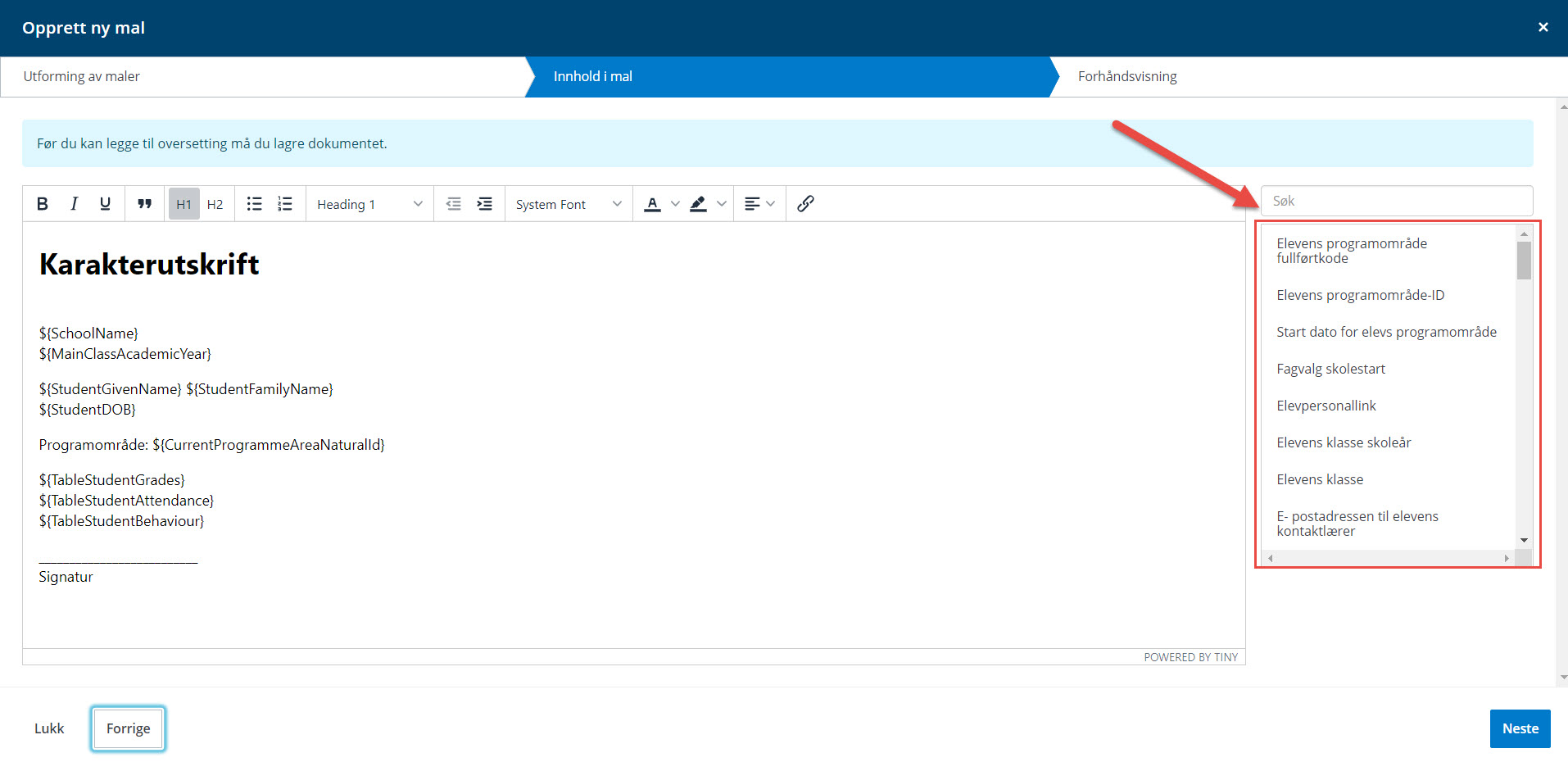Screen dimensions: 1568x762
Task: Underline the selected text
Action: [x=105, y=204]
